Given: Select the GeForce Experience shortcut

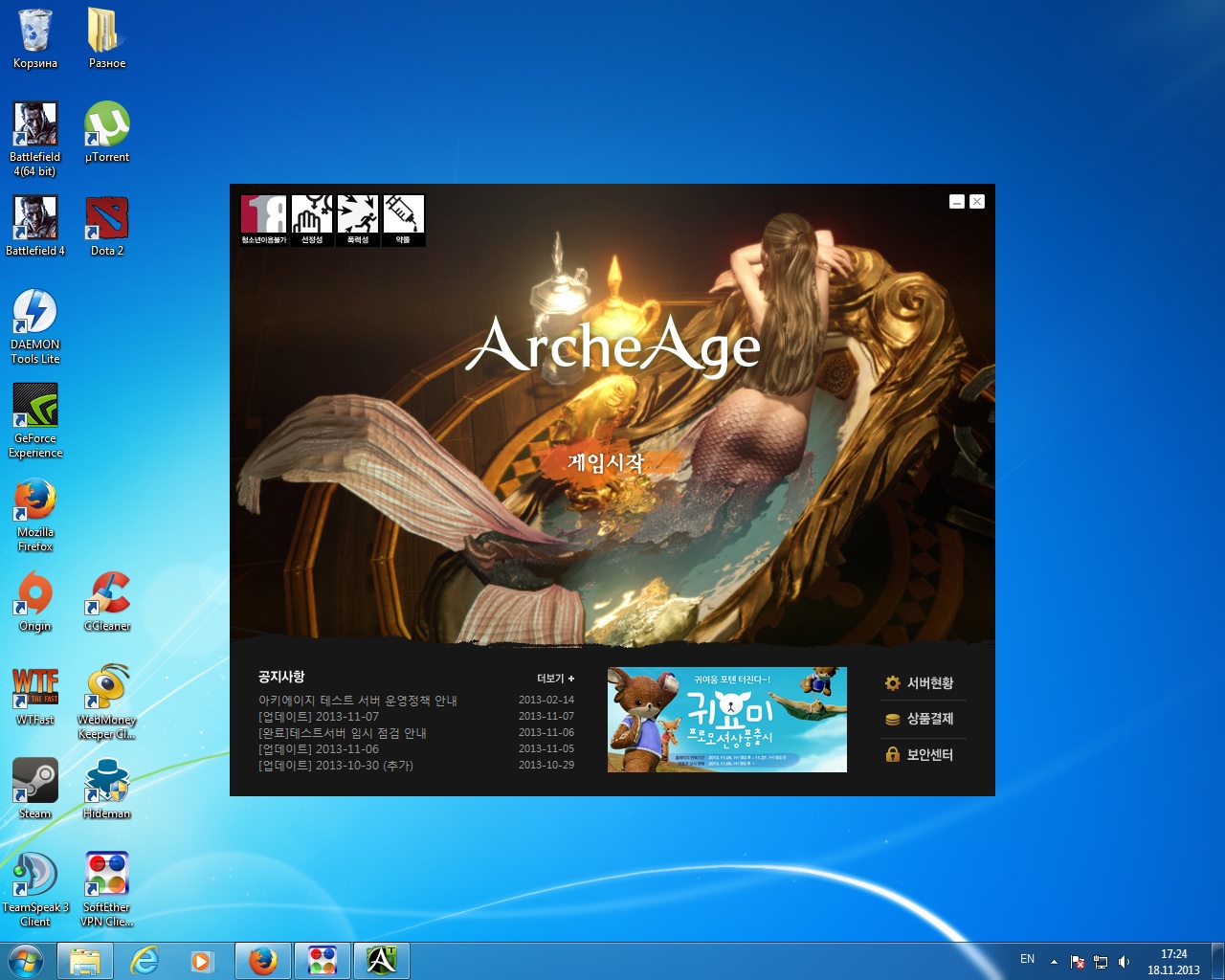Looking at the screenshot, I should [35, 421].
